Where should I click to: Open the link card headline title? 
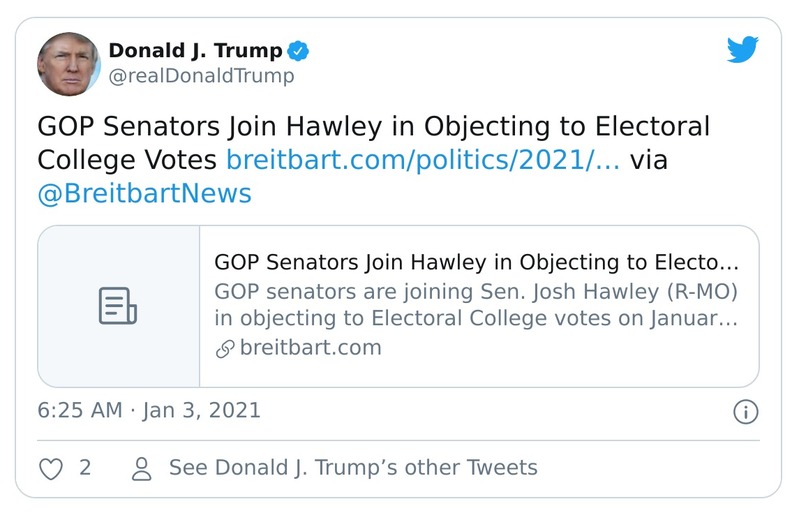tap(476, 263)
